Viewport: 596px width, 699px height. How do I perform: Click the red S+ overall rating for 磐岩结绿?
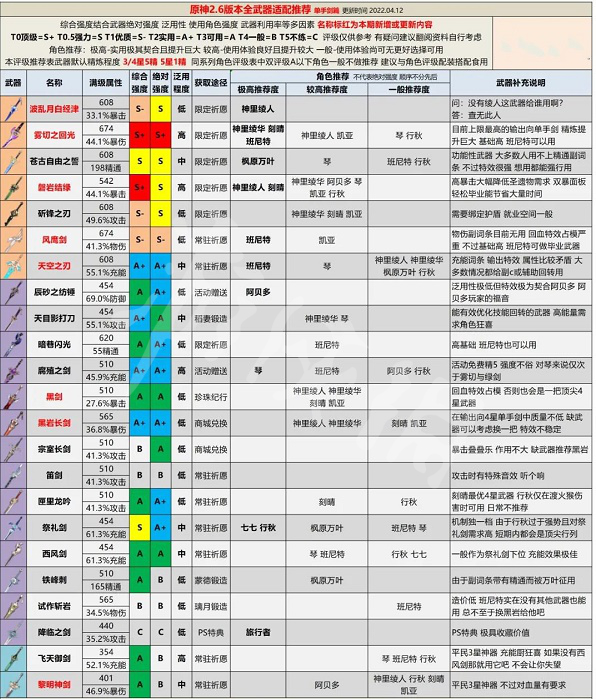pos(140,188)
